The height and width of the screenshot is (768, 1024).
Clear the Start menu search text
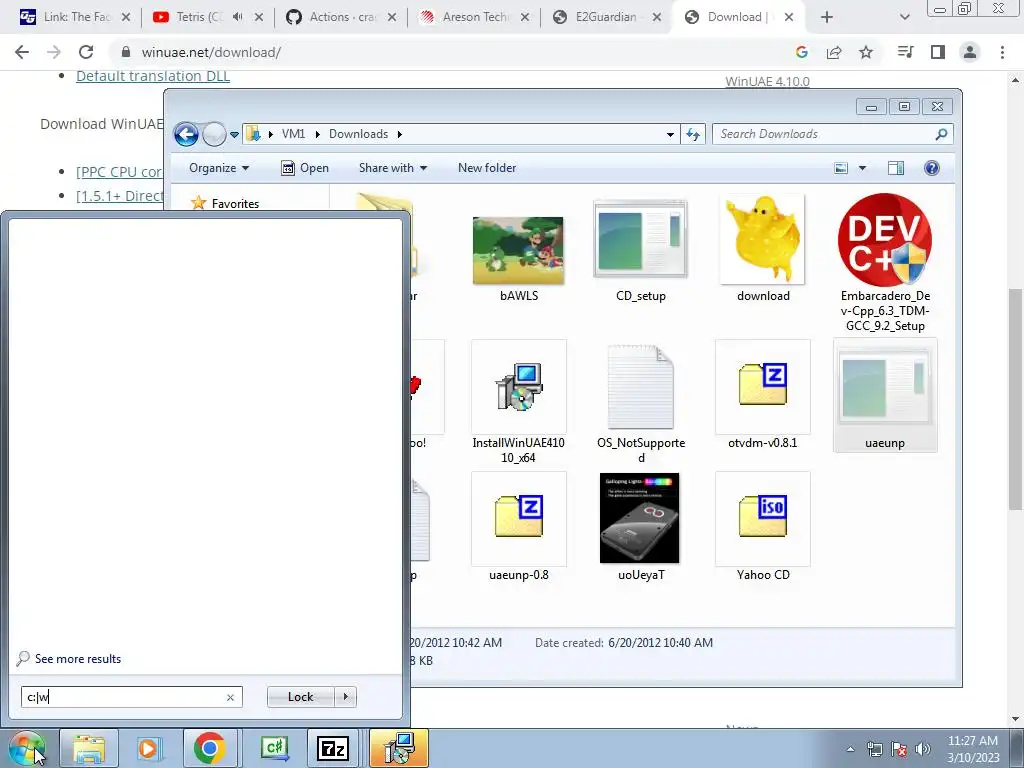point(231,697)
